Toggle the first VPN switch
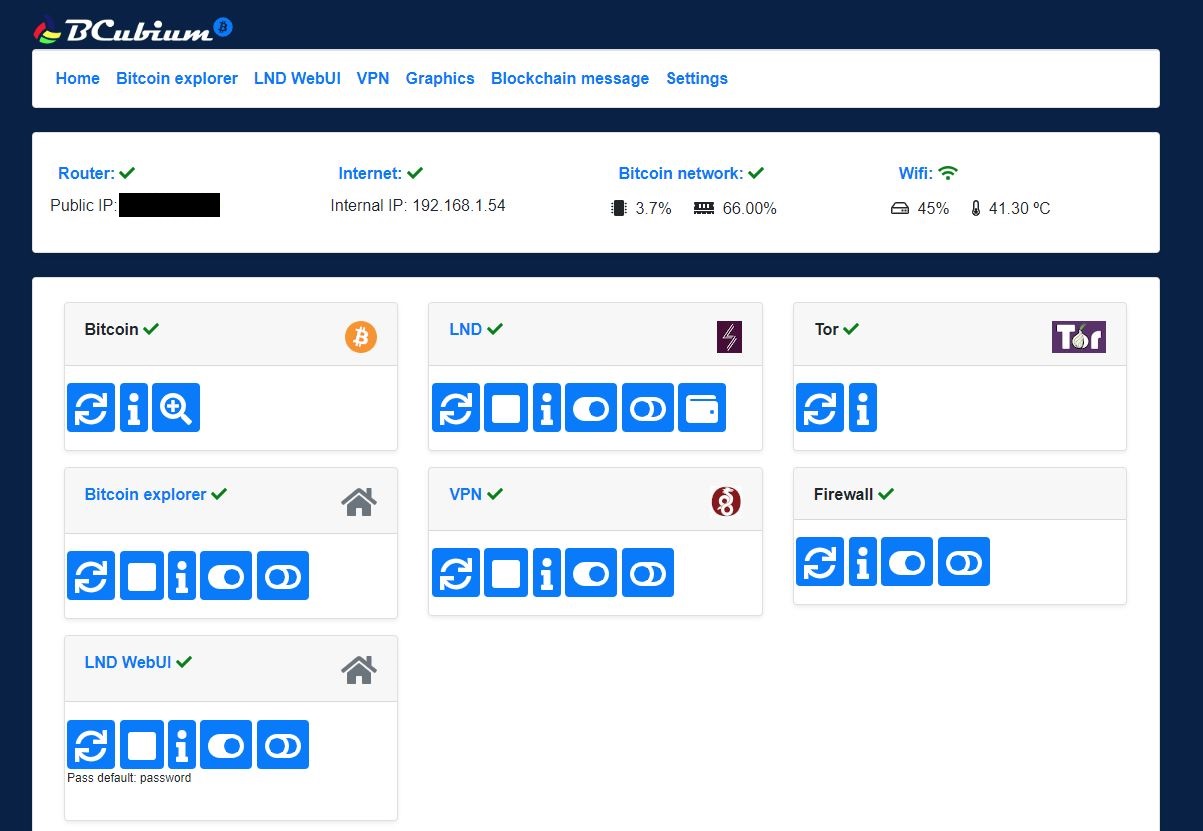 [590, 573]
